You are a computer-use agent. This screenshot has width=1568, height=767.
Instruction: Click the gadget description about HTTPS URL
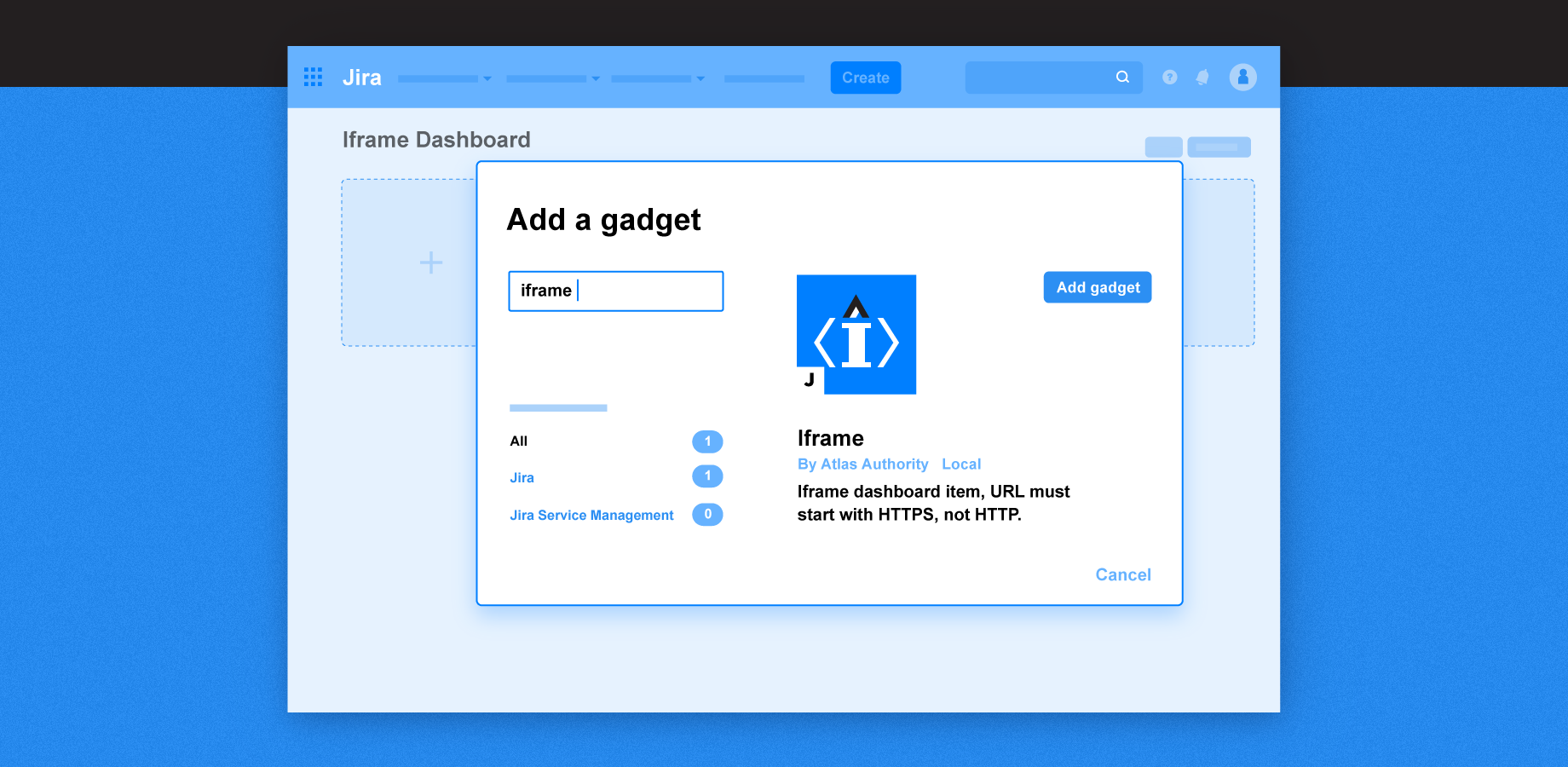pyautogui.click(x=933, y=503)
